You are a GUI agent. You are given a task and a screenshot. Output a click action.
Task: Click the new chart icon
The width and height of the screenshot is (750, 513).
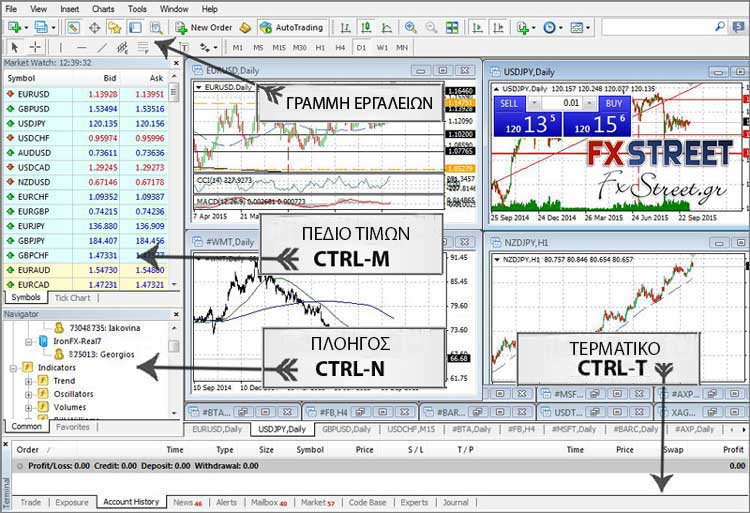pos(14,27)
